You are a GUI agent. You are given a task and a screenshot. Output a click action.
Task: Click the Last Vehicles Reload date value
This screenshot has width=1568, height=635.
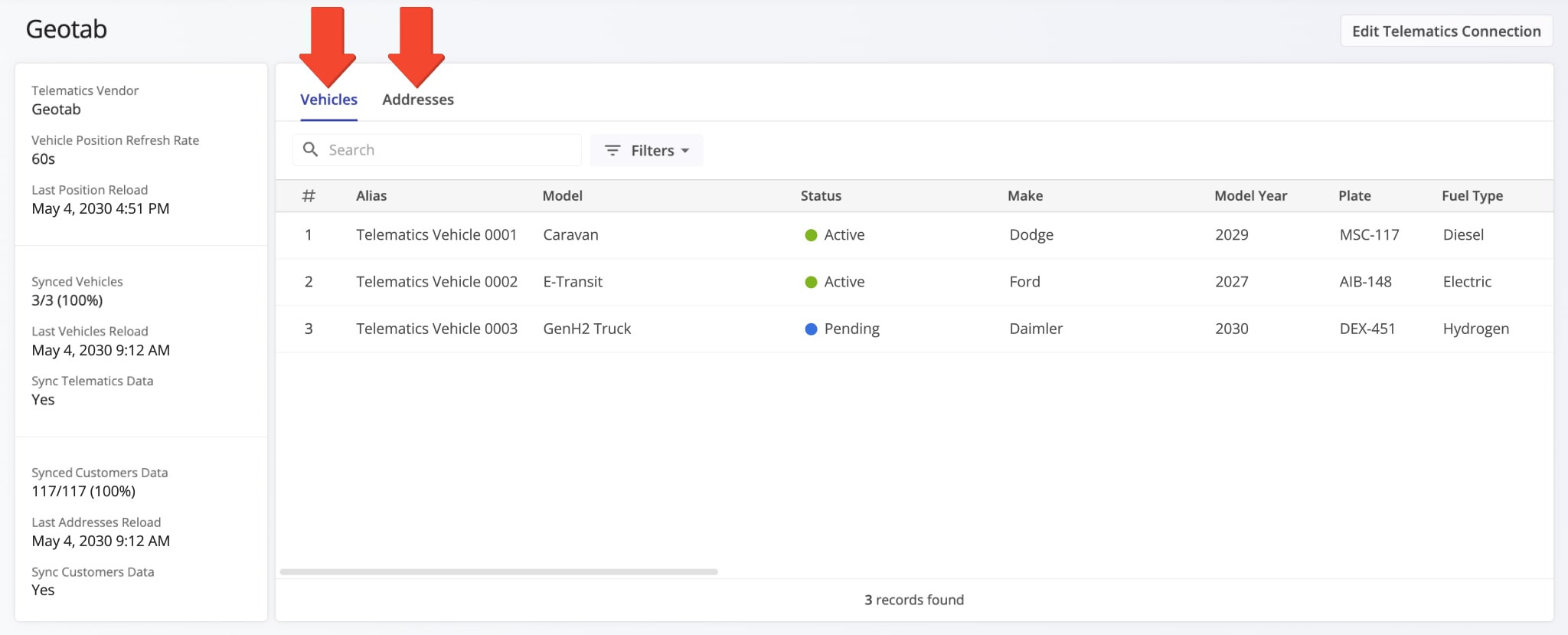[x=100, y=350]
